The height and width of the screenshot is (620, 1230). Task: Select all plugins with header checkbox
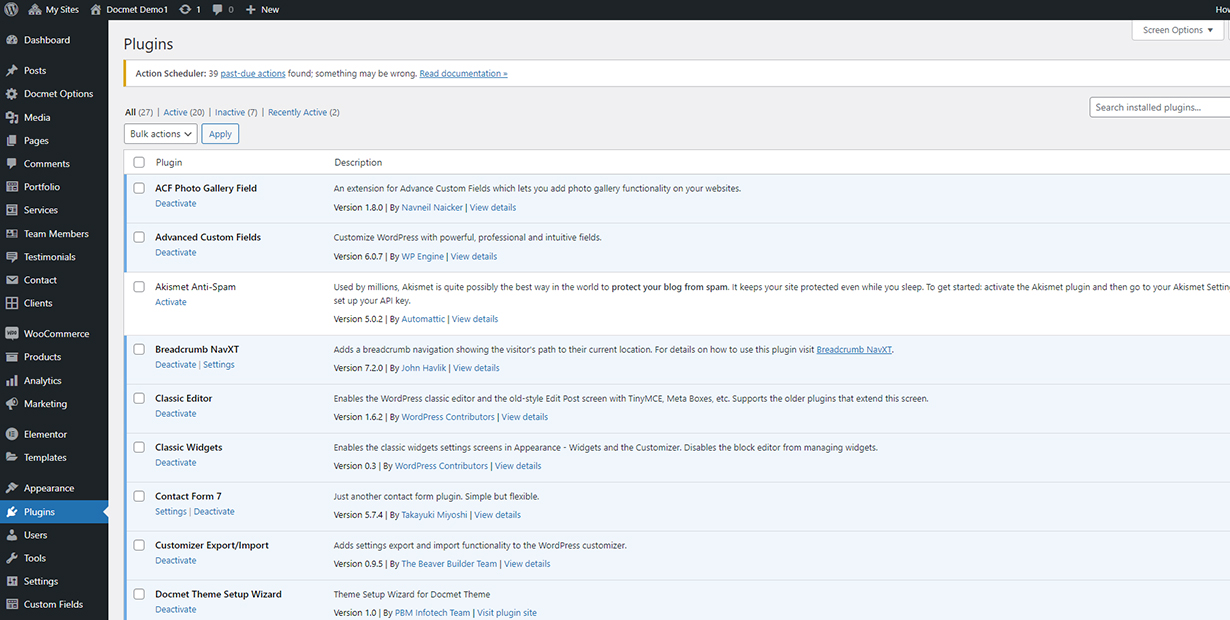[x=139, y=162]
